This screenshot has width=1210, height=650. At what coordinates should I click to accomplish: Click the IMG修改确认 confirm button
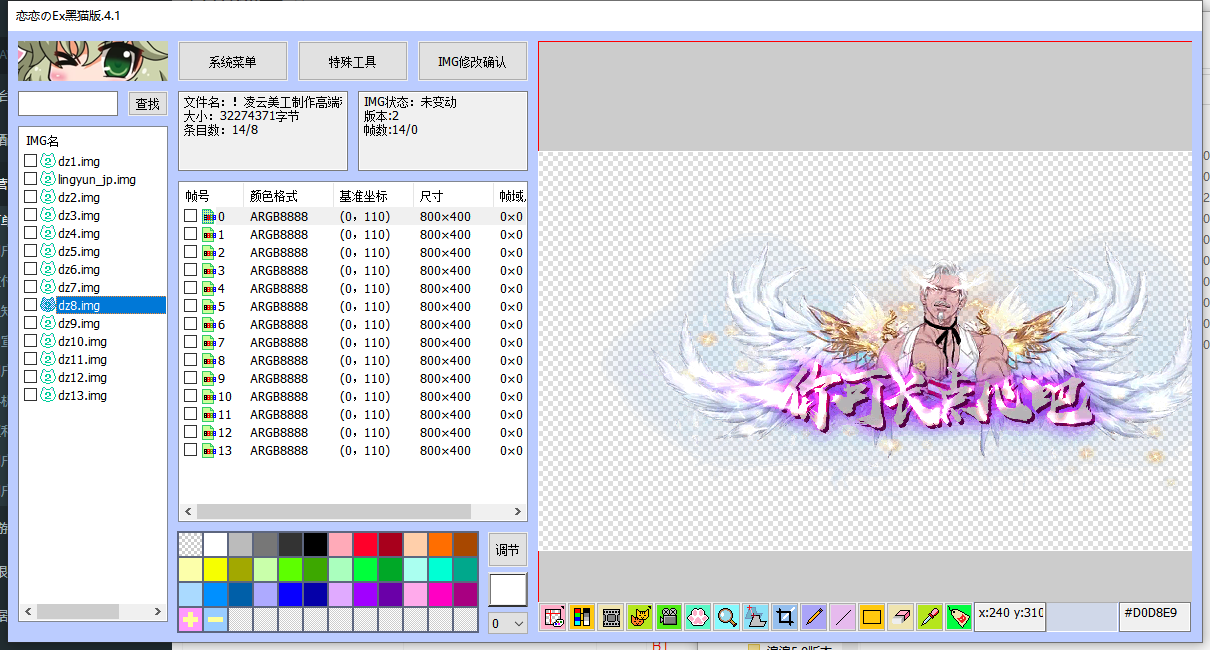[472, 61]
